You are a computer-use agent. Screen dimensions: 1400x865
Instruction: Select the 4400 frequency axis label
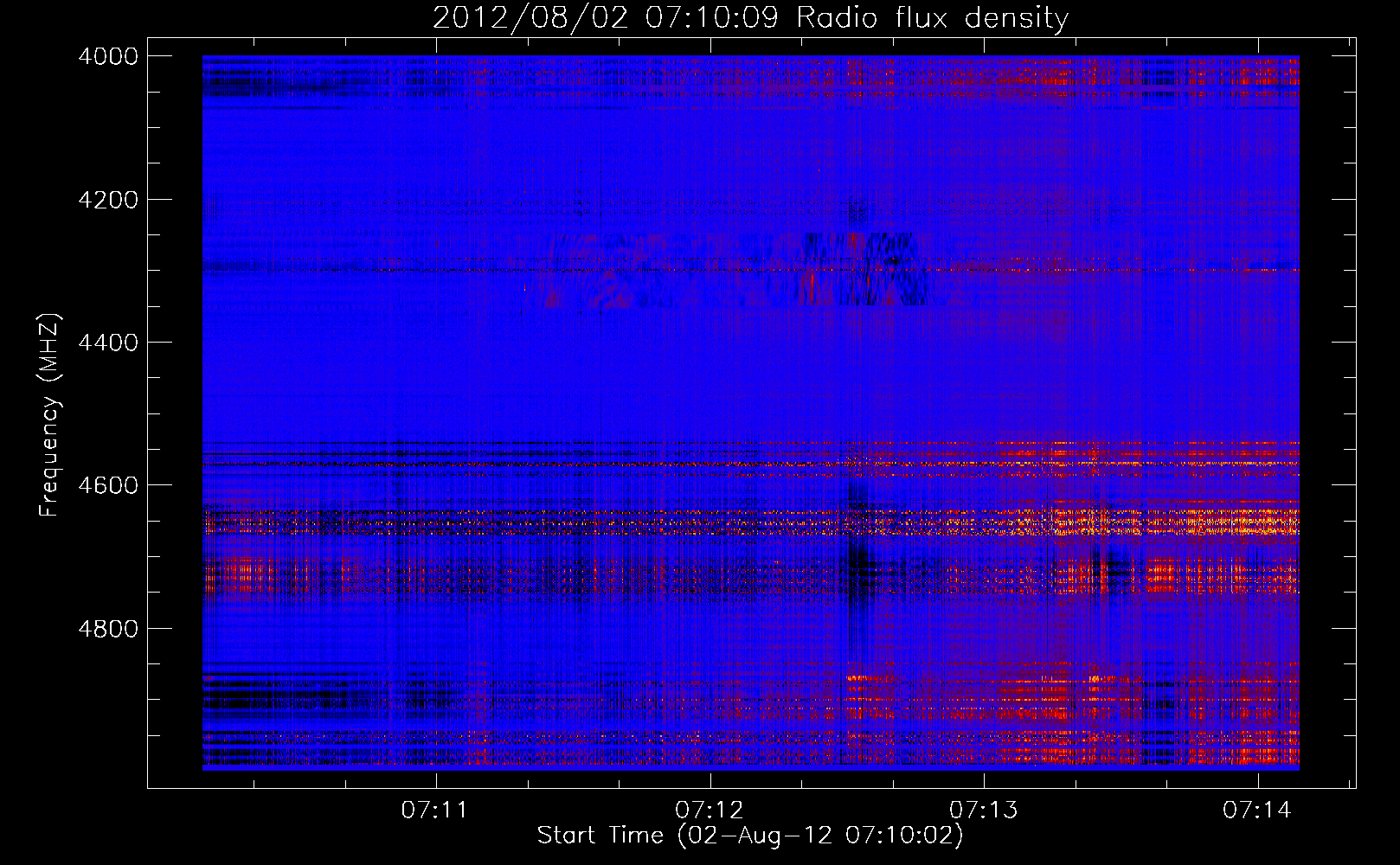tap(108, 343)
